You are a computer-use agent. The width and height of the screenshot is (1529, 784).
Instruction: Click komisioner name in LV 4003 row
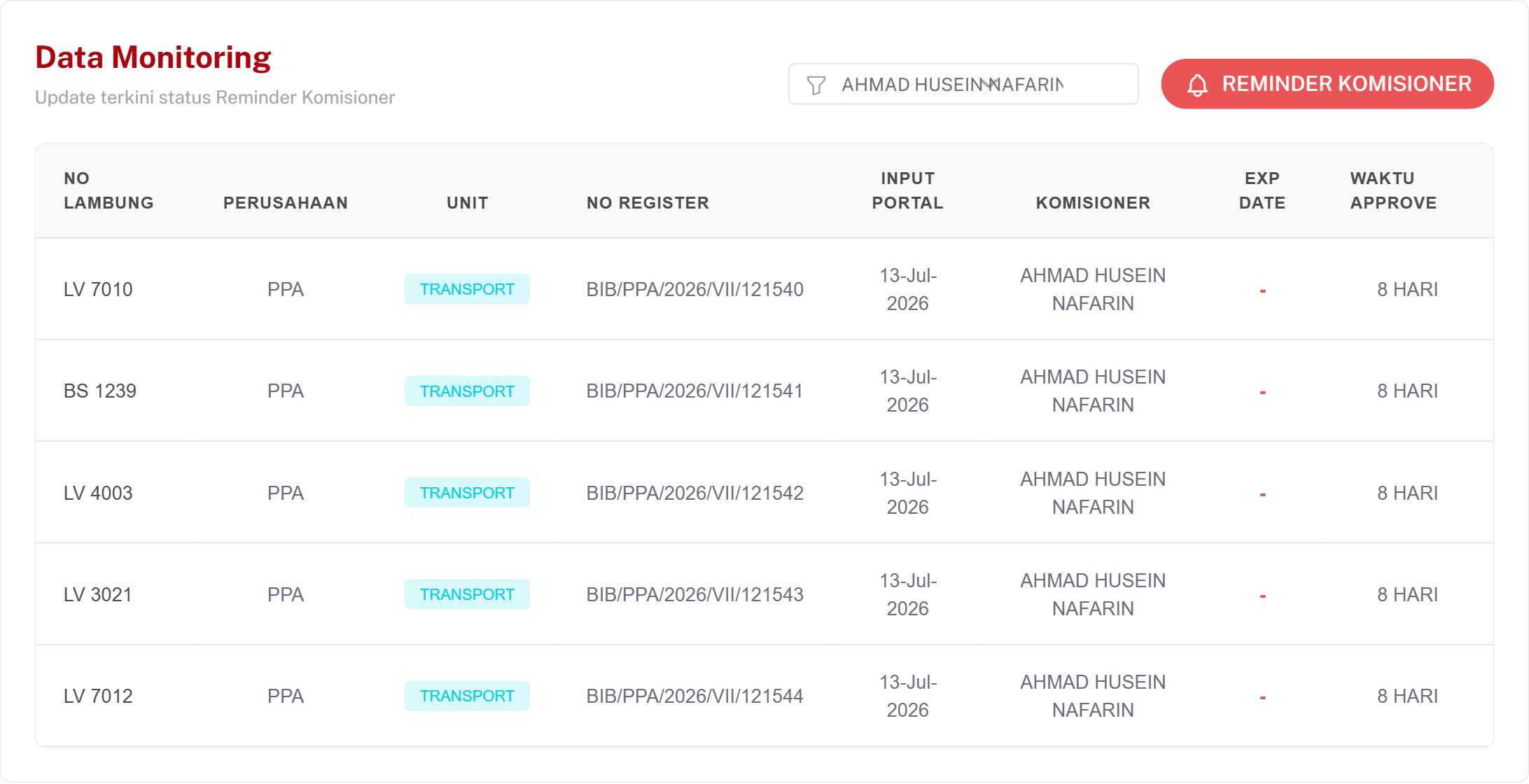click(1093, 493)
